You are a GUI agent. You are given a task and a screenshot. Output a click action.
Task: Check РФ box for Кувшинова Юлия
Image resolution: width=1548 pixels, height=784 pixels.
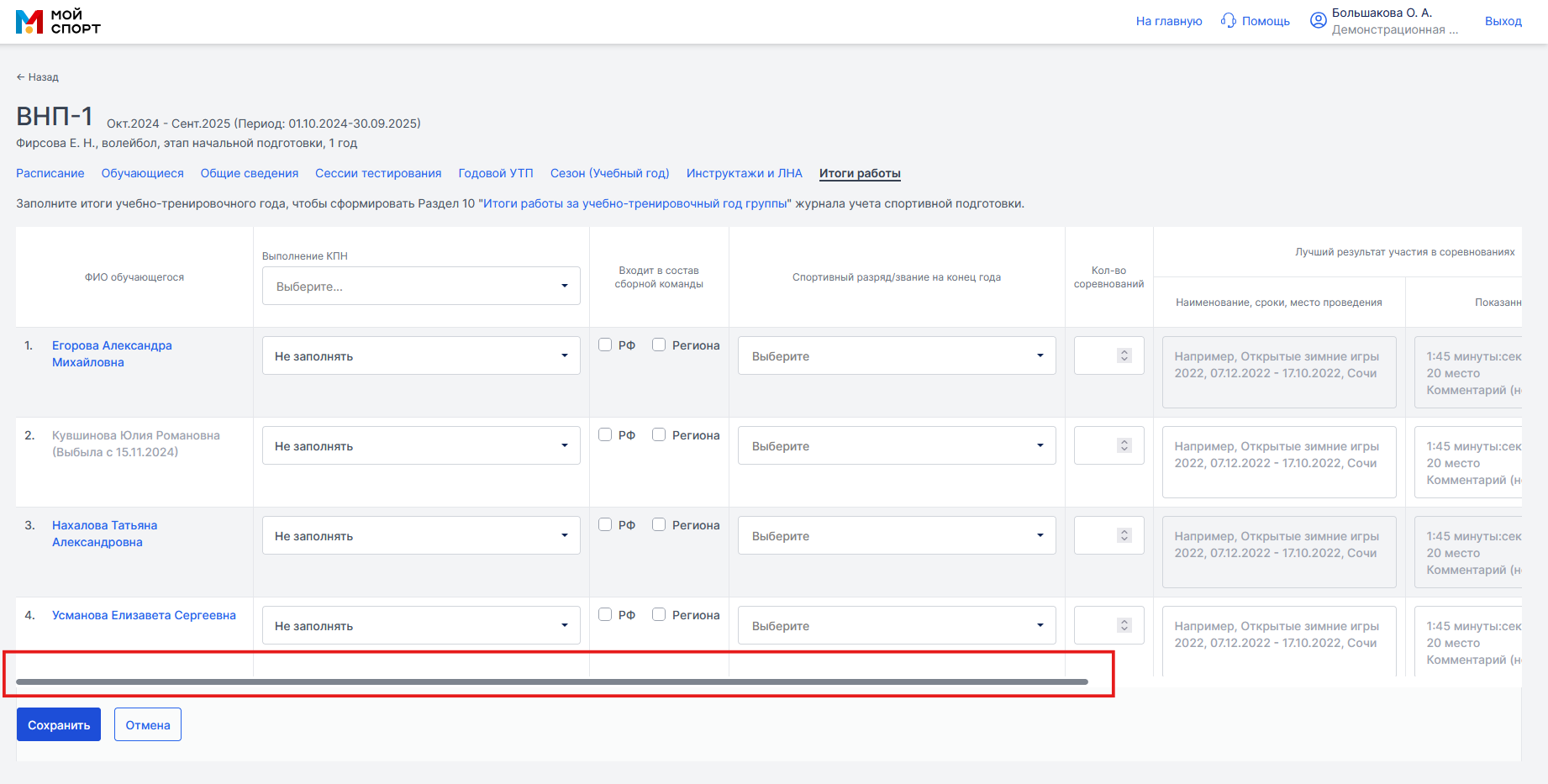[x=605, y=434]
